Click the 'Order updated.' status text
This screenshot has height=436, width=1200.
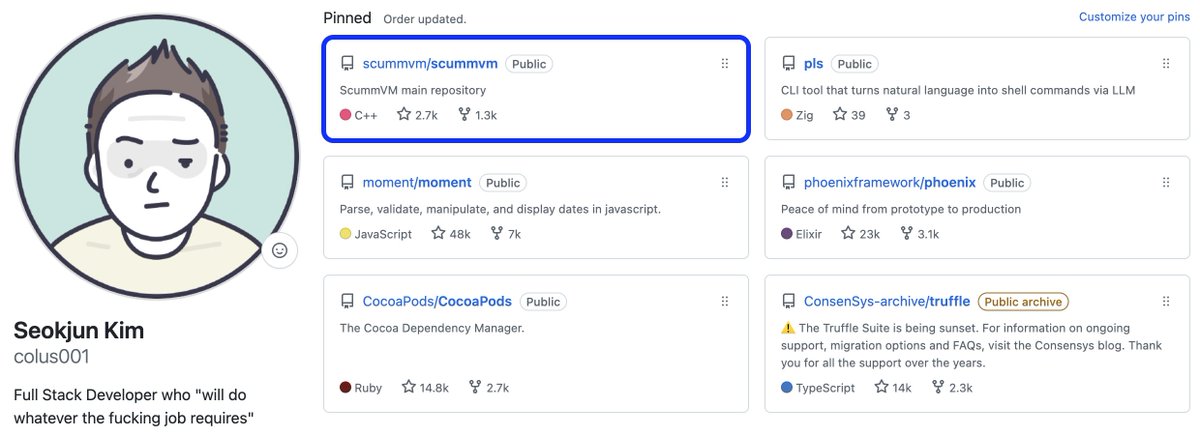click(x=425, y=19)
